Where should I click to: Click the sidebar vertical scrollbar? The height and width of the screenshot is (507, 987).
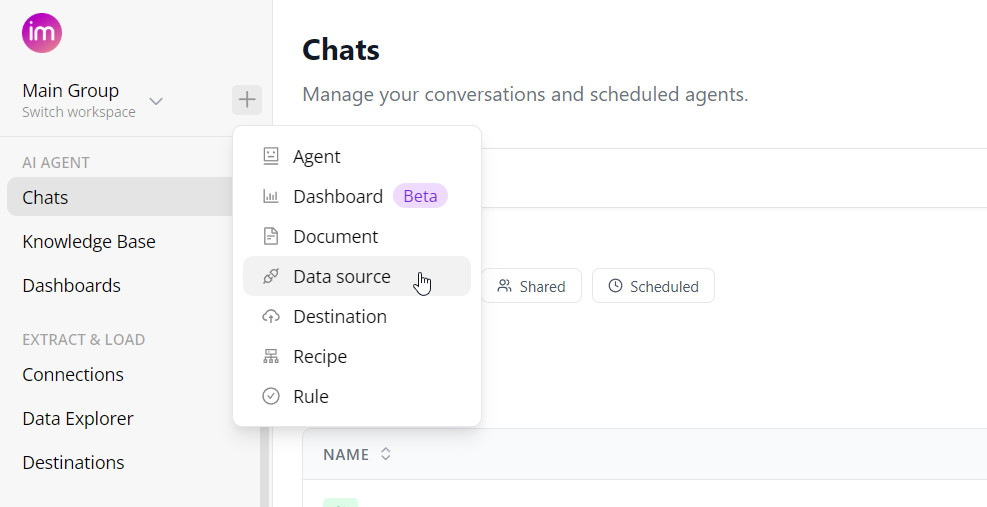pyautogui.click(x=264, y=460)
